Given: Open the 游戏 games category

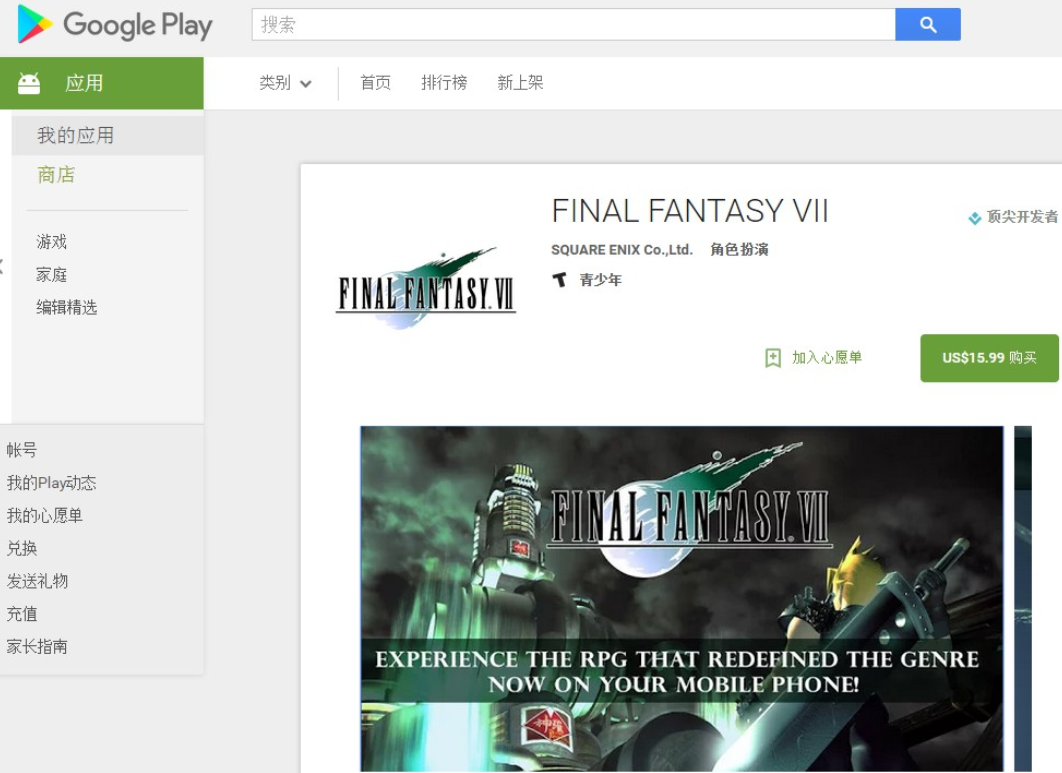Looking at the screenshot, I should (51, 242).
